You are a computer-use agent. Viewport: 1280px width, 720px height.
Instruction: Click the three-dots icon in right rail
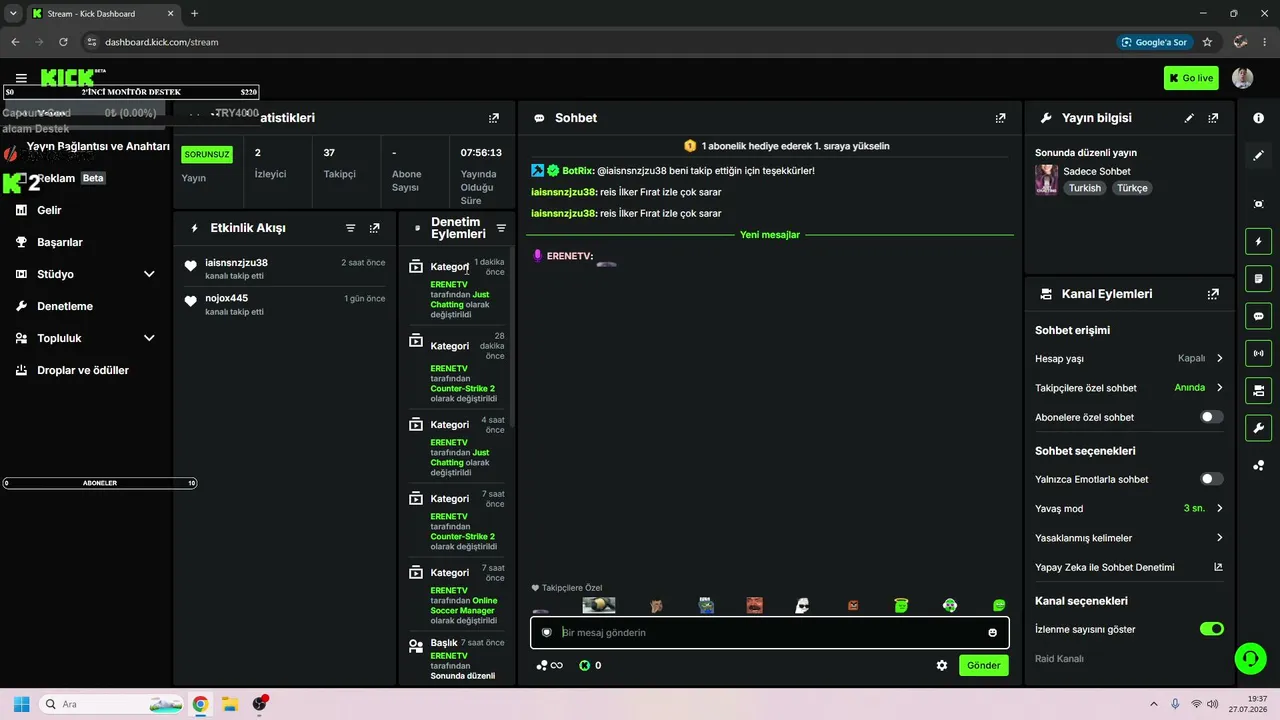click(x=1258, y=466)
